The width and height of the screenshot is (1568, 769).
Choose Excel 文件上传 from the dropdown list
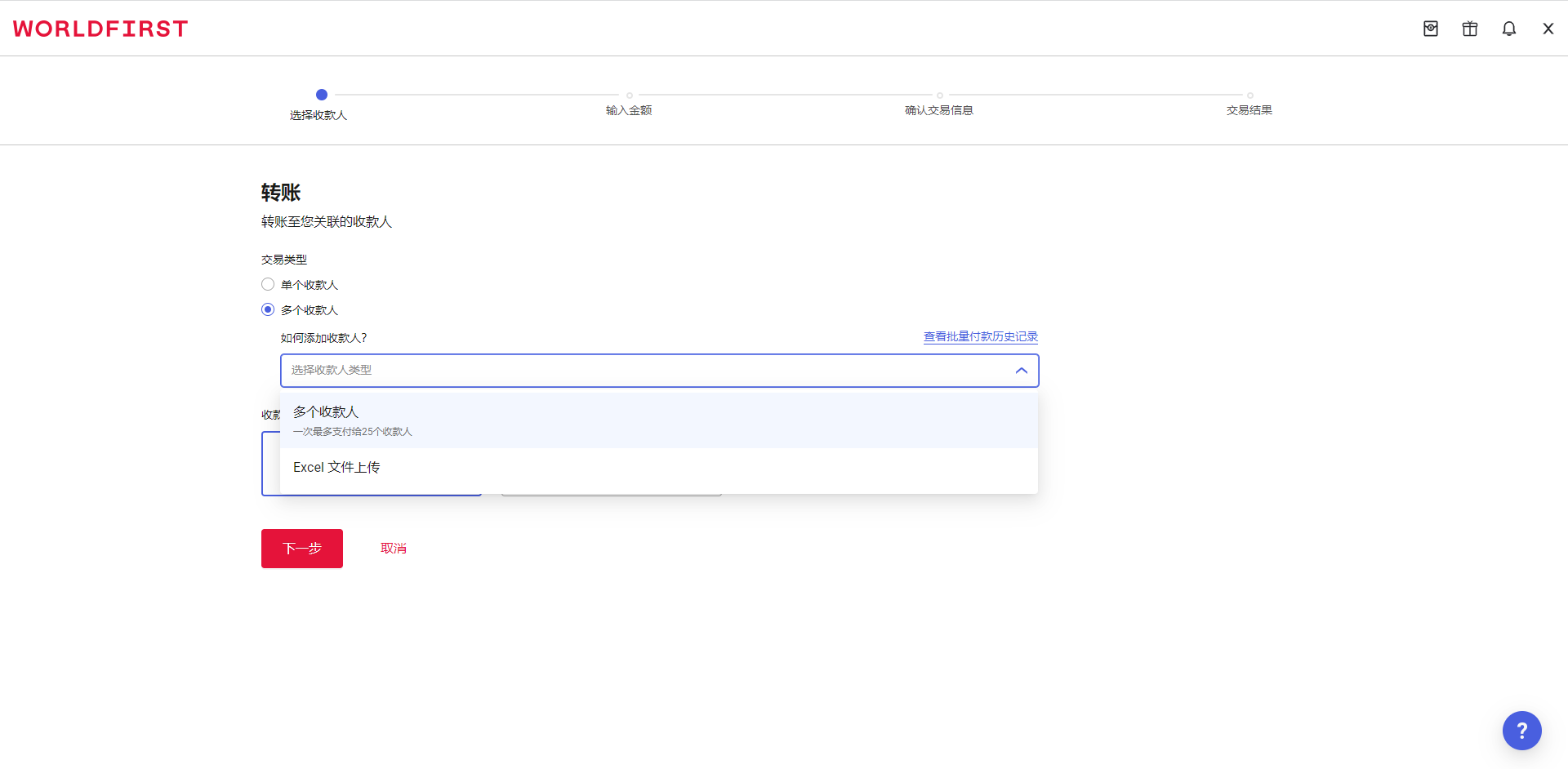[336, 467]
